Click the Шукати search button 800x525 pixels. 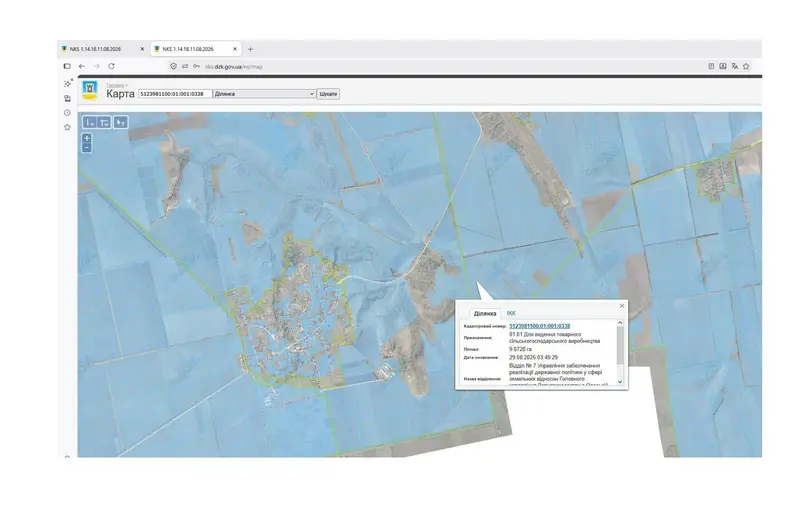tap(328, 94)
